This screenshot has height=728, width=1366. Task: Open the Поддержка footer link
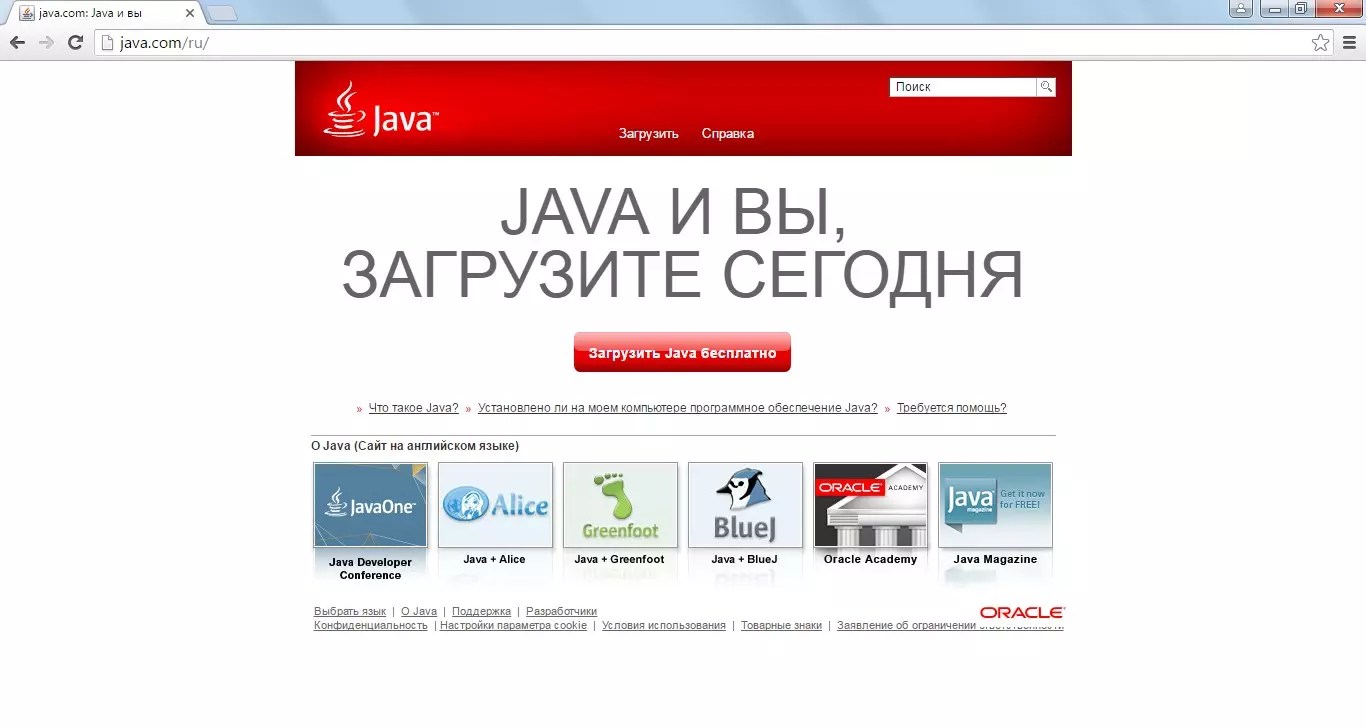[481, 612]
